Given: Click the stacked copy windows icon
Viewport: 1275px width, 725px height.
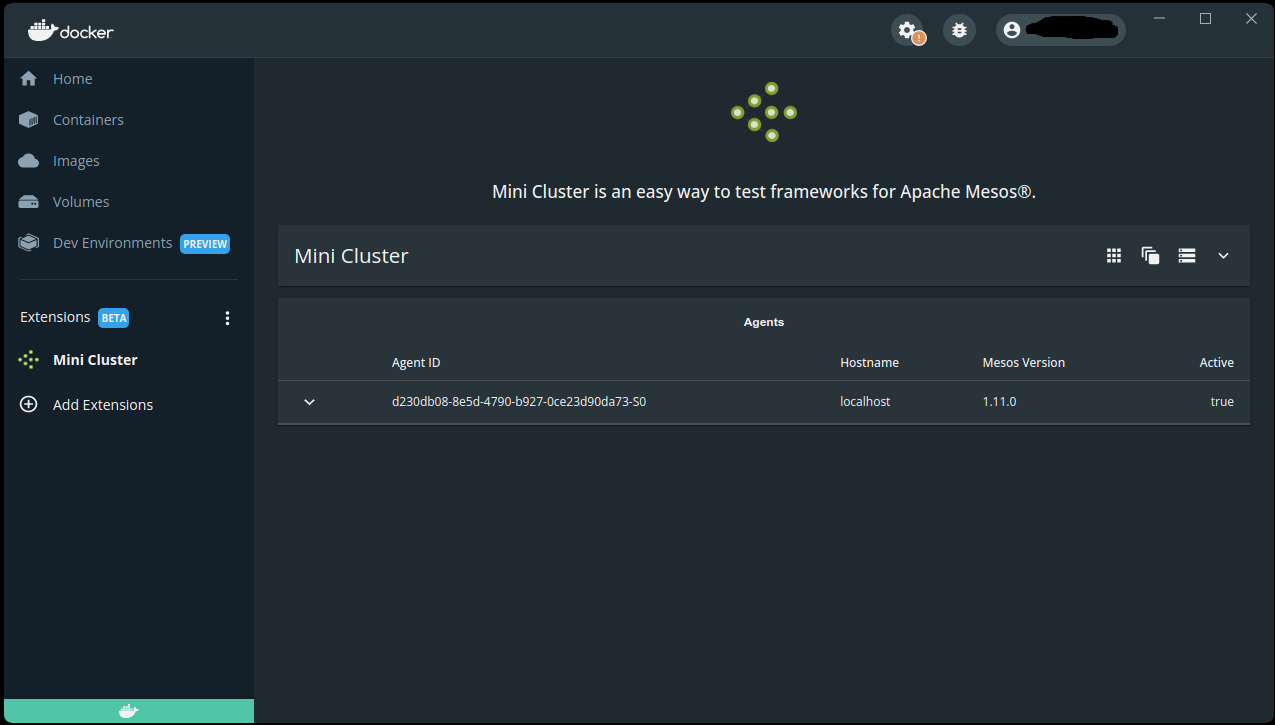Looking at the screenshot, I should (x=1150, y=256).
